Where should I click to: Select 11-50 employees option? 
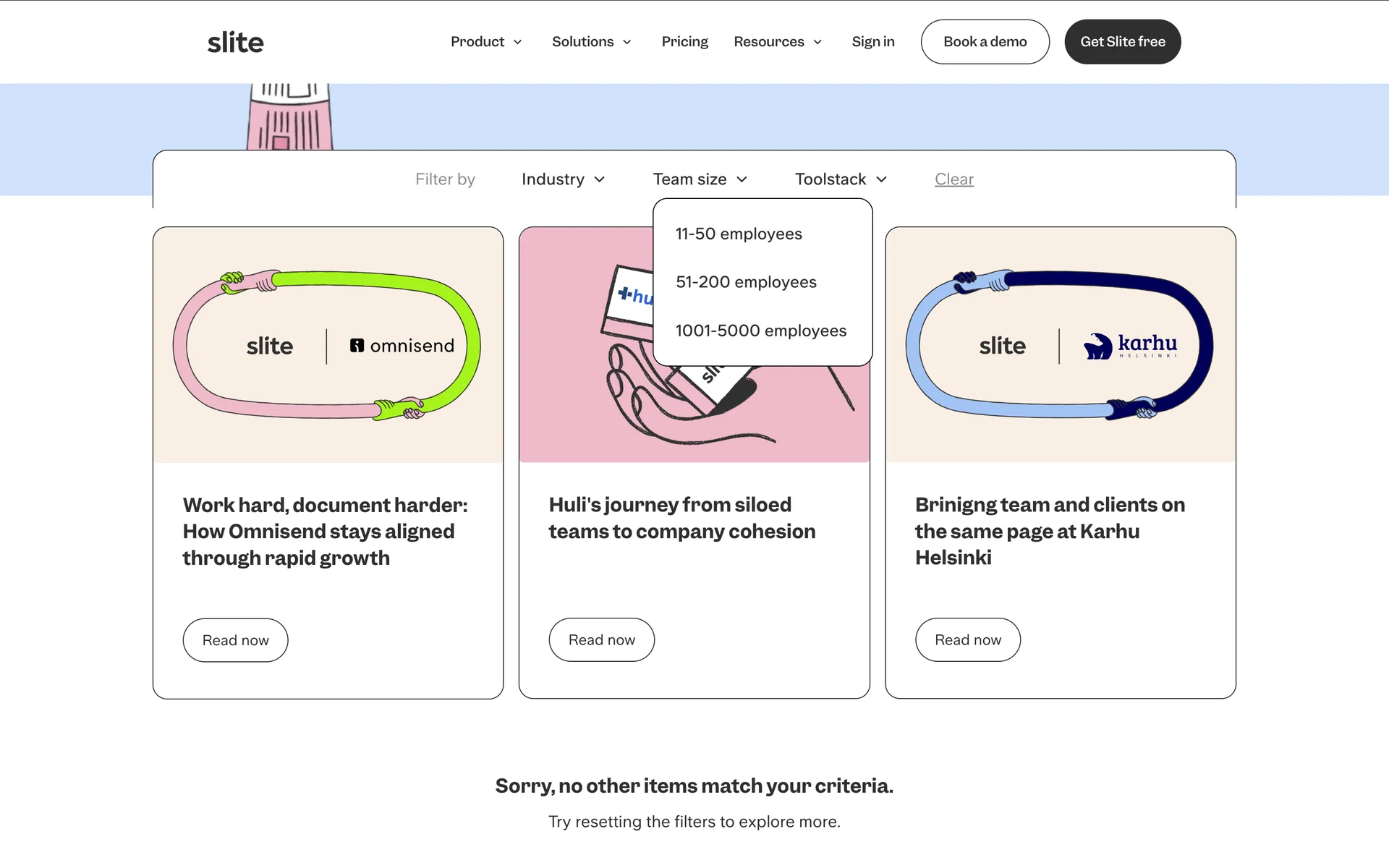[x=739, y=234]
